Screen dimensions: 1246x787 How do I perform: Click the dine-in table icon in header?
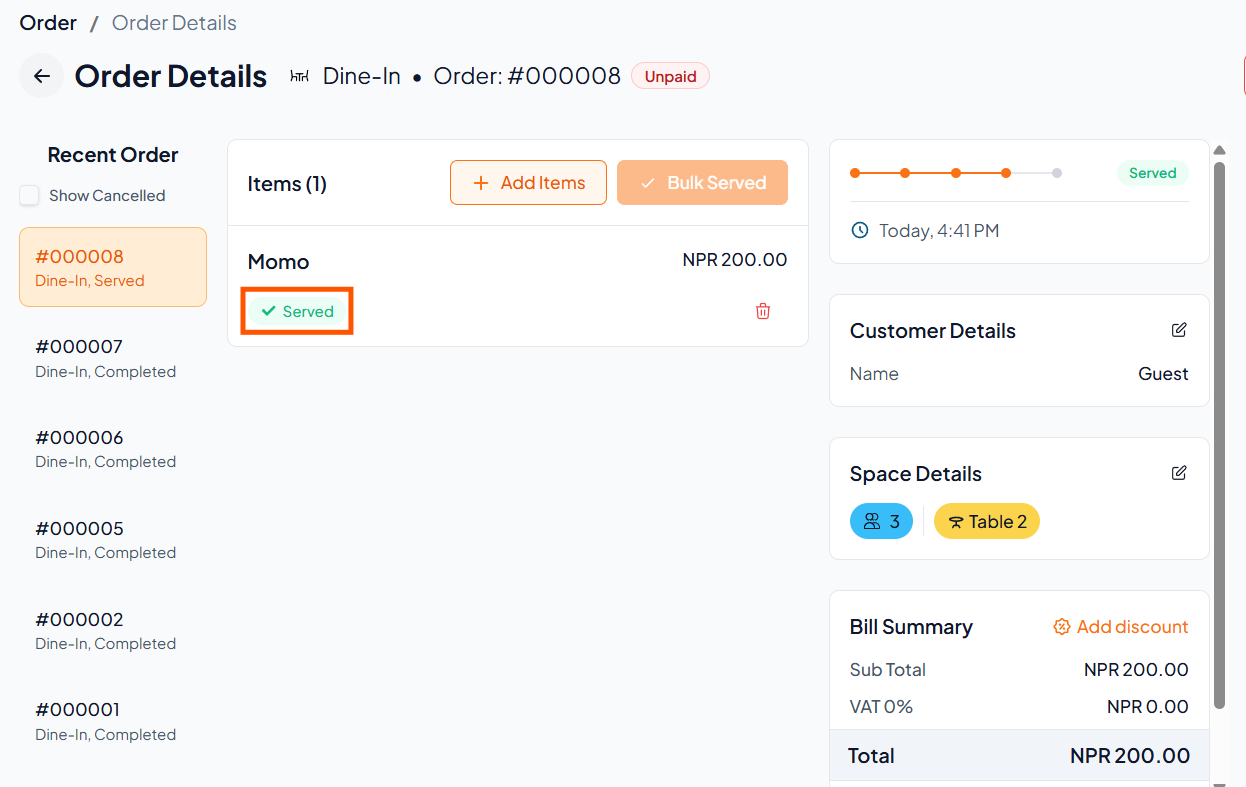click(299, 76)
